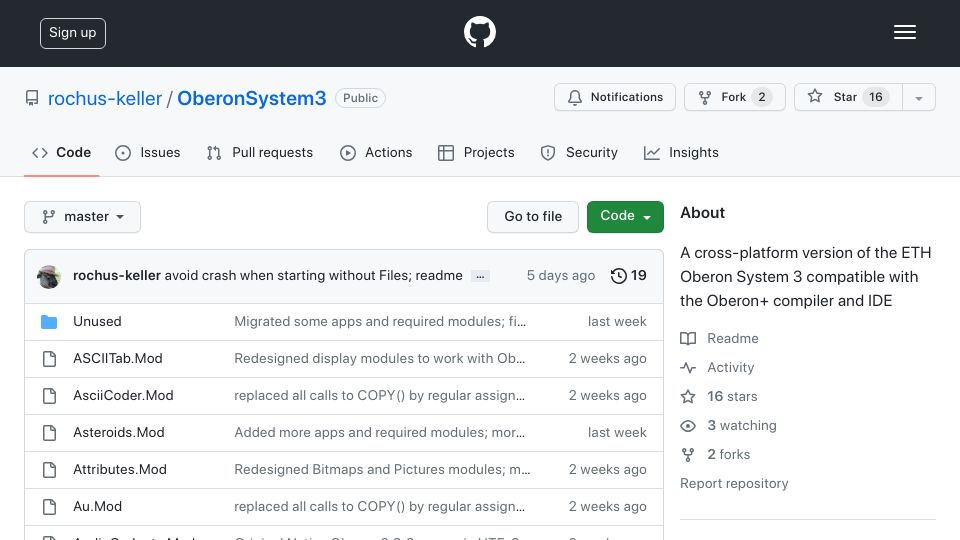Switch to the Pull requests tab
This screenshot has height=540, width=960.
tap(260, 152)
